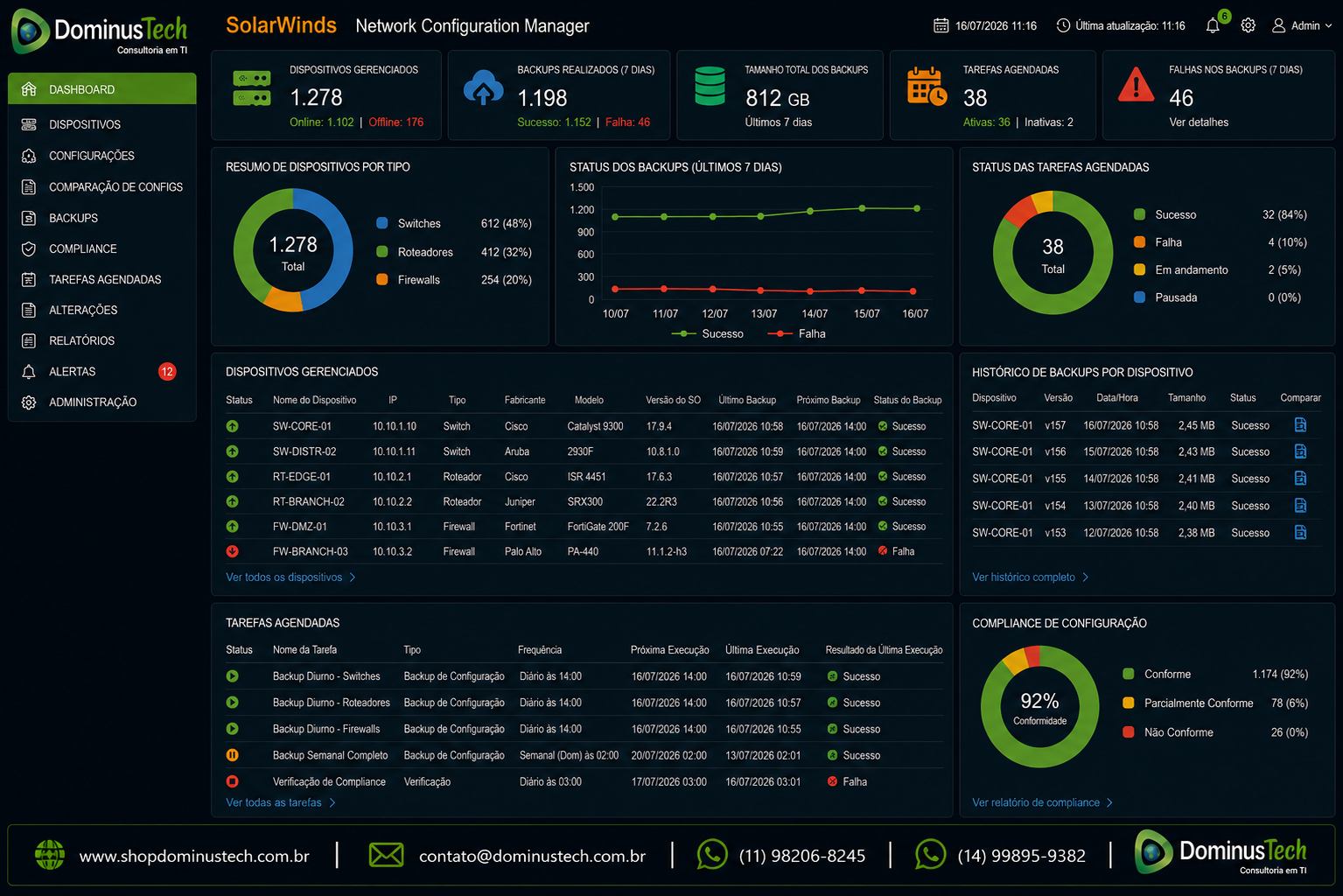Click the Alterações sidebar icon
Viewport: 1343px width, 896px height.
click(x=29, y=310)
